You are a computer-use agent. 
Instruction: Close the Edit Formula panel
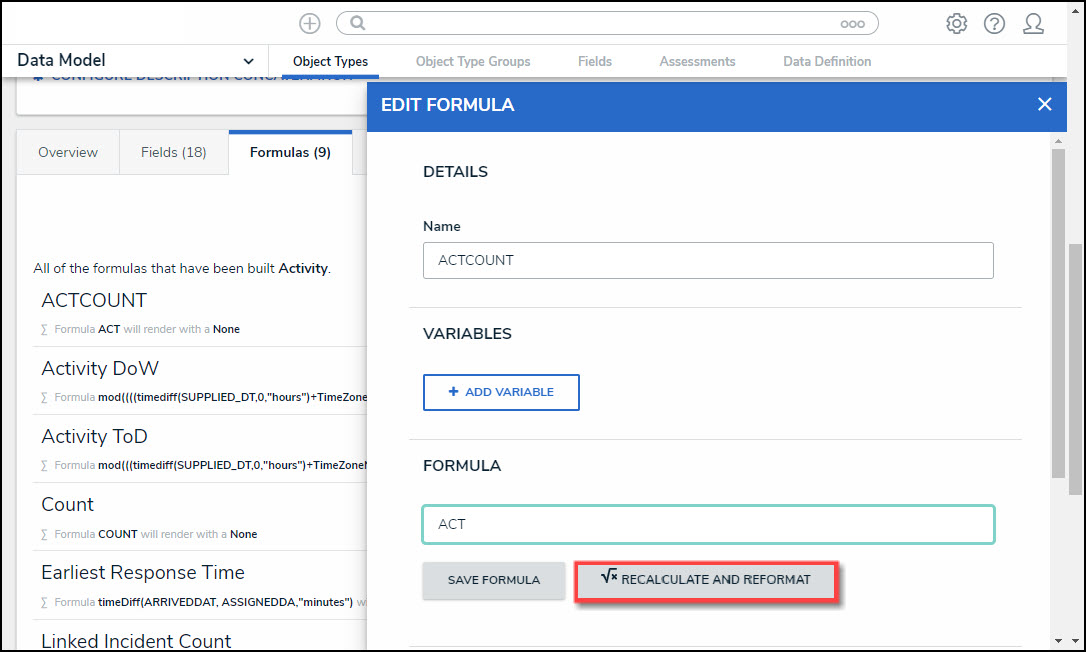point(1044,104)
